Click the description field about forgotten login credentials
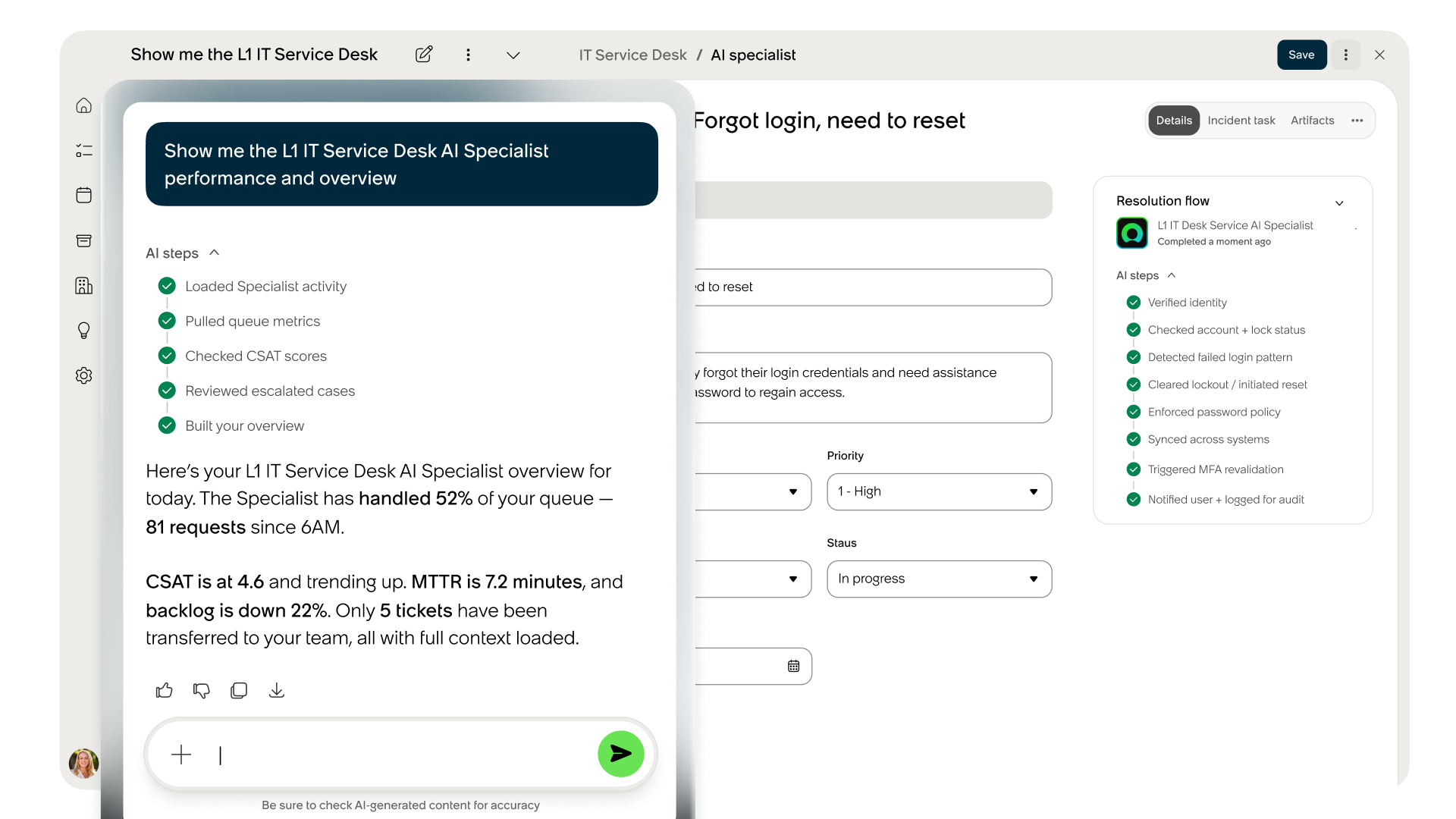 point(873,388)
